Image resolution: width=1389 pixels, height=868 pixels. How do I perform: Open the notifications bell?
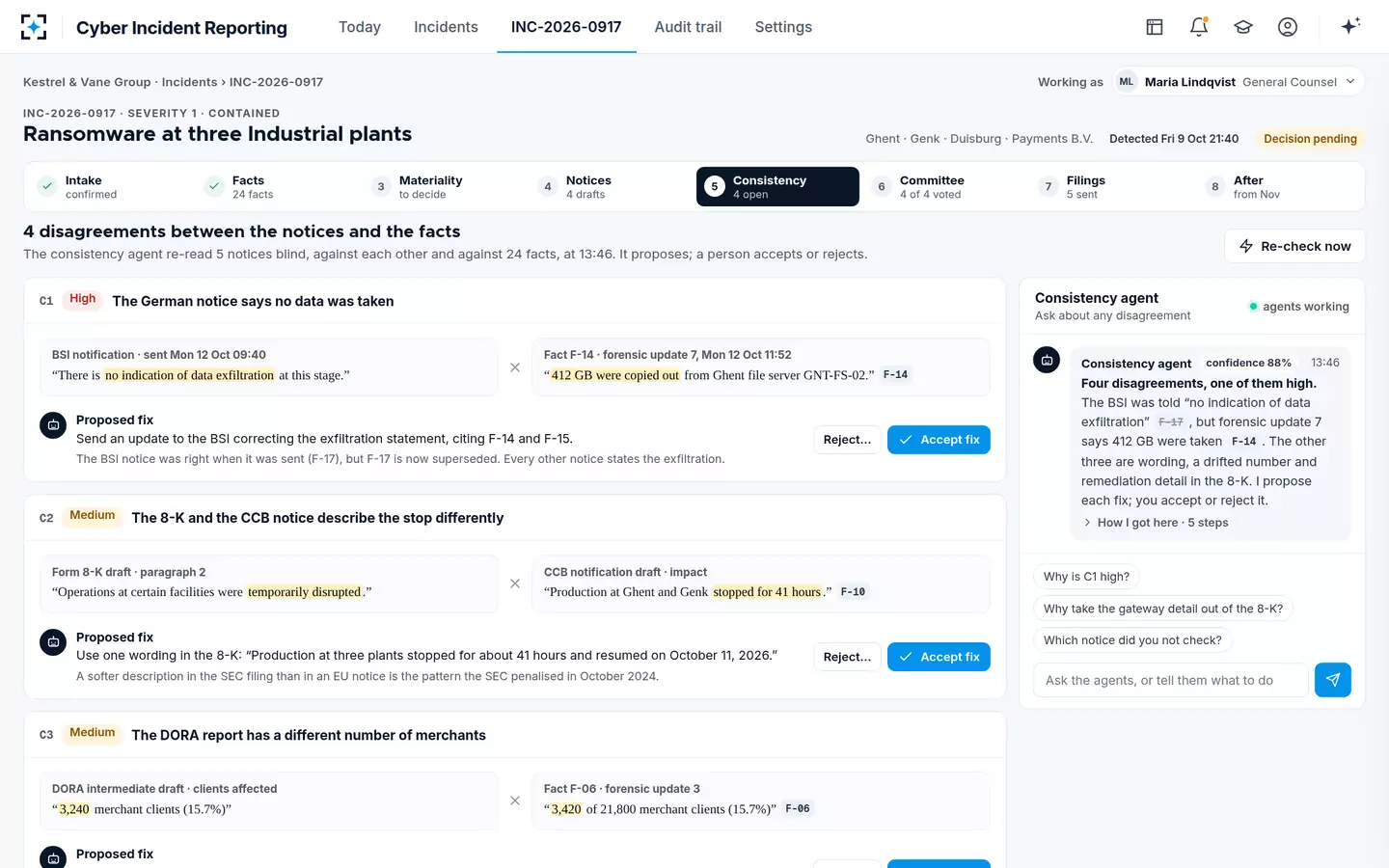pyautogui.click(x=1199, y=27)
